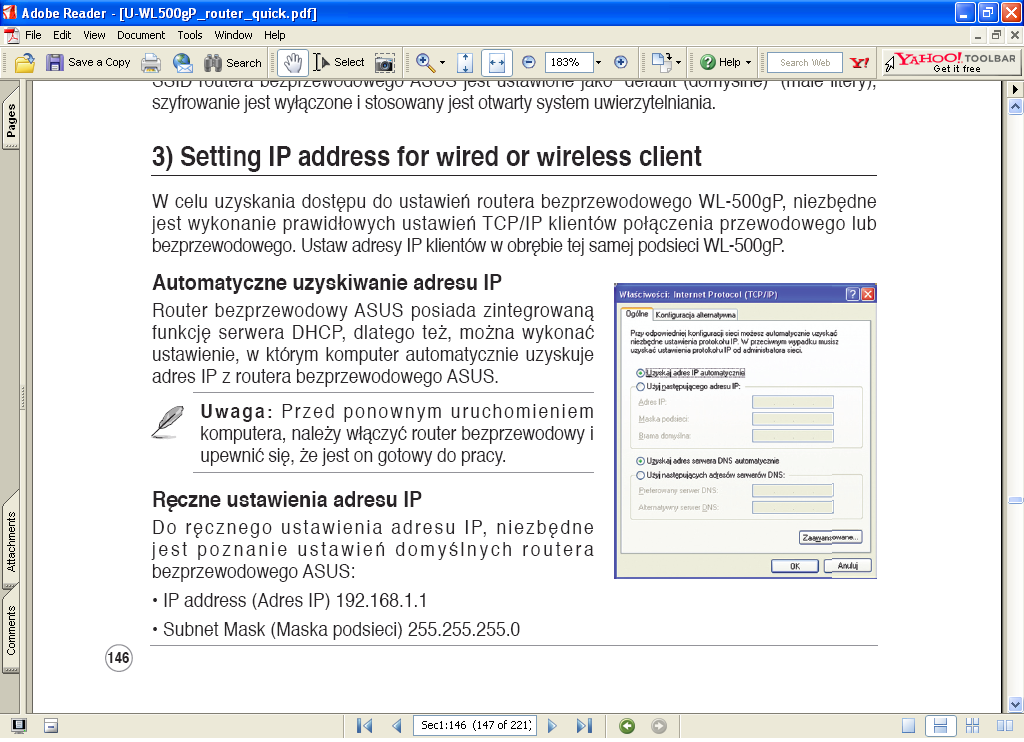
Task: Open the Comments navigation tab
Action: tap(11, 630)
